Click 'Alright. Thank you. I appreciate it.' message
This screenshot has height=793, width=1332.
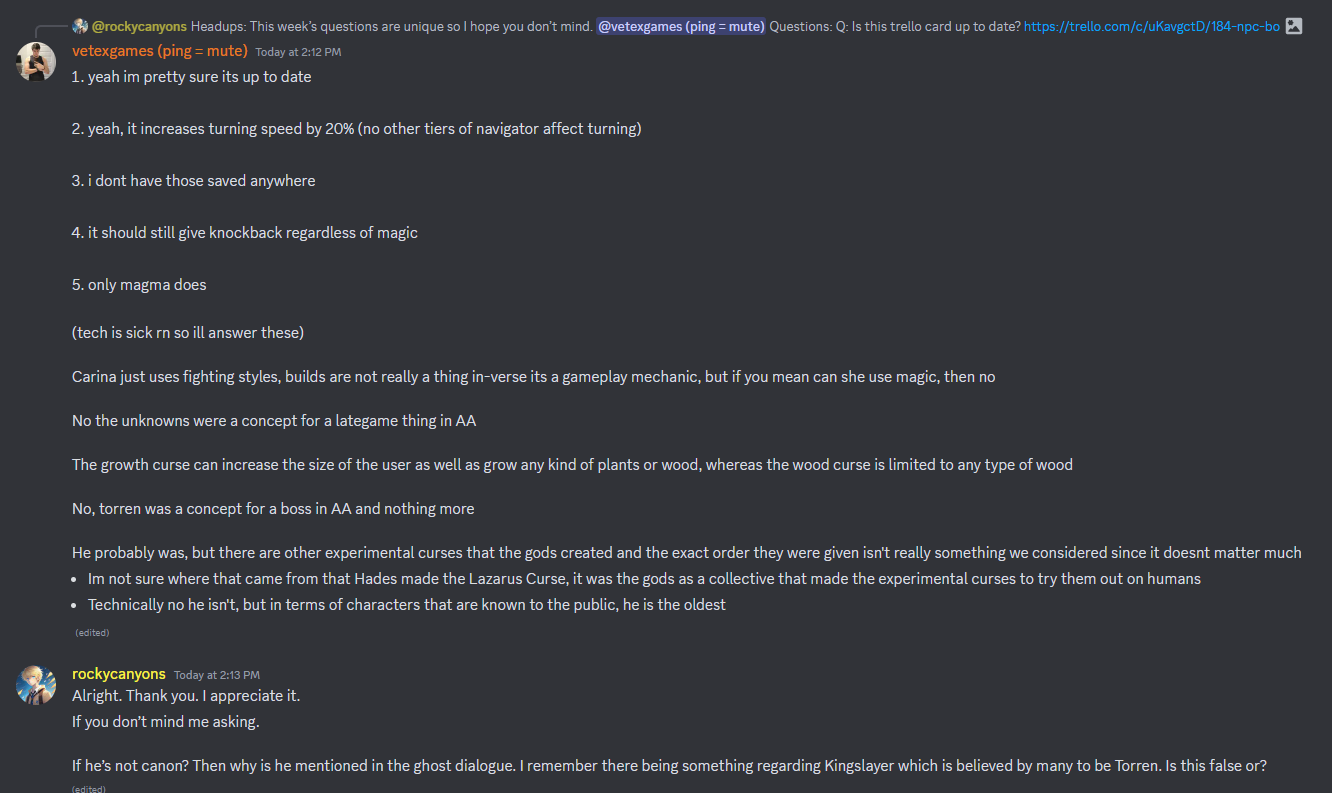(186, 696)
